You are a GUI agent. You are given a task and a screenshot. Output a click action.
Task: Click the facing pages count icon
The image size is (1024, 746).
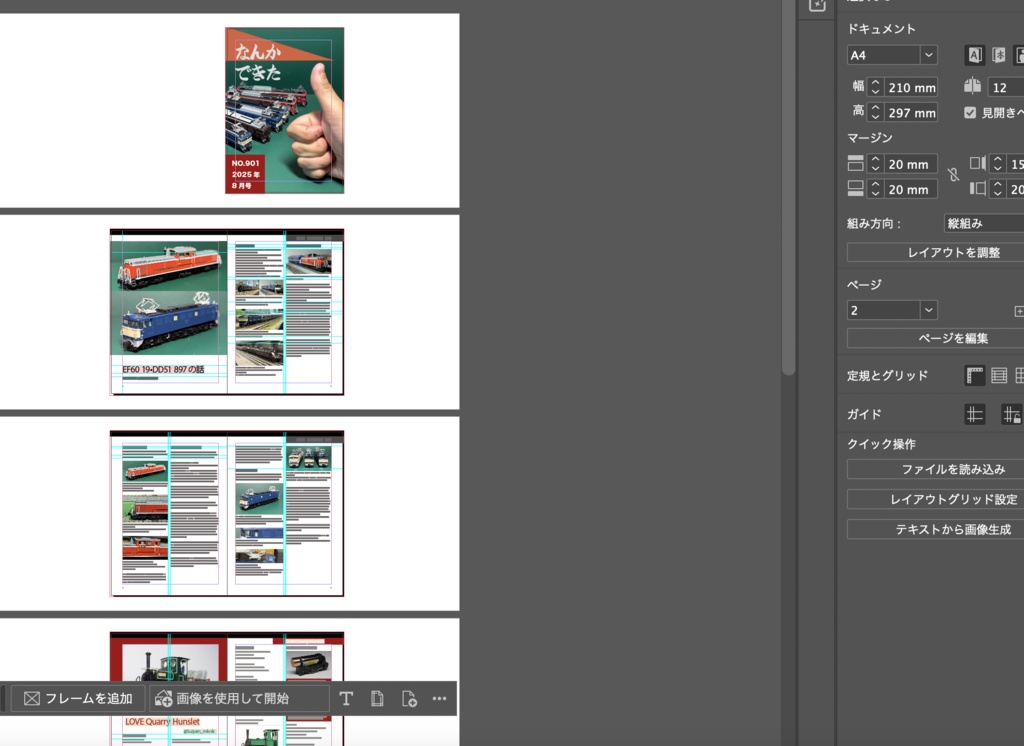[972, 86]
